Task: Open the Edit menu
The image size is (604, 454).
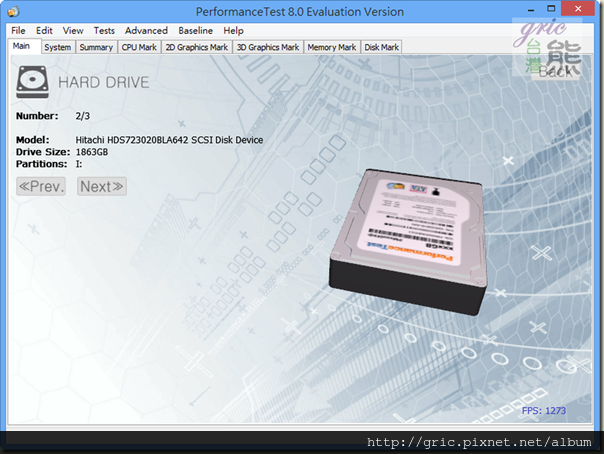Action: pyautogui.click(x=44, y=30)
